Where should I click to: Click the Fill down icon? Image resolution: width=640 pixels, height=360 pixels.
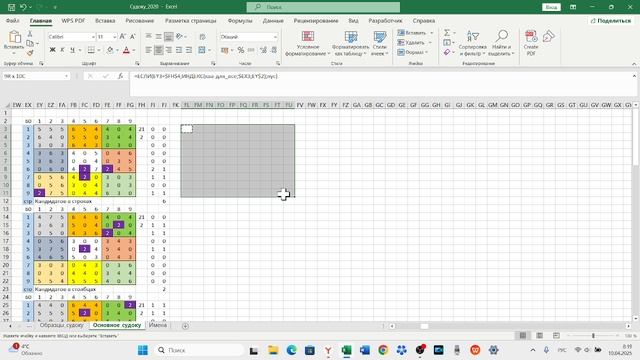pos(447,42)
